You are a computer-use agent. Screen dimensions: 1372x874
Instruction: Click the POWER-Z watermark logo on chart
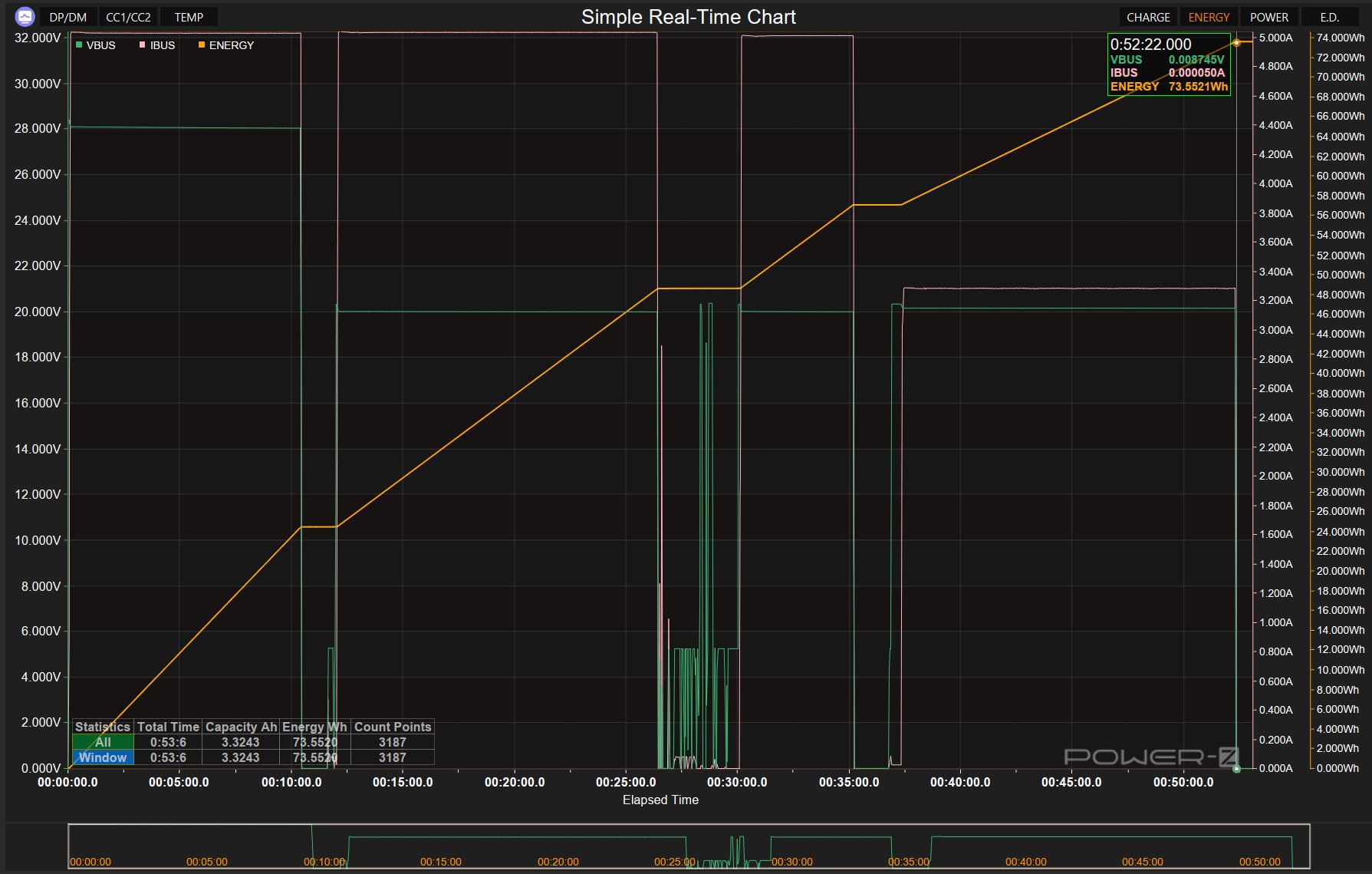click(x=1150, y=757)
